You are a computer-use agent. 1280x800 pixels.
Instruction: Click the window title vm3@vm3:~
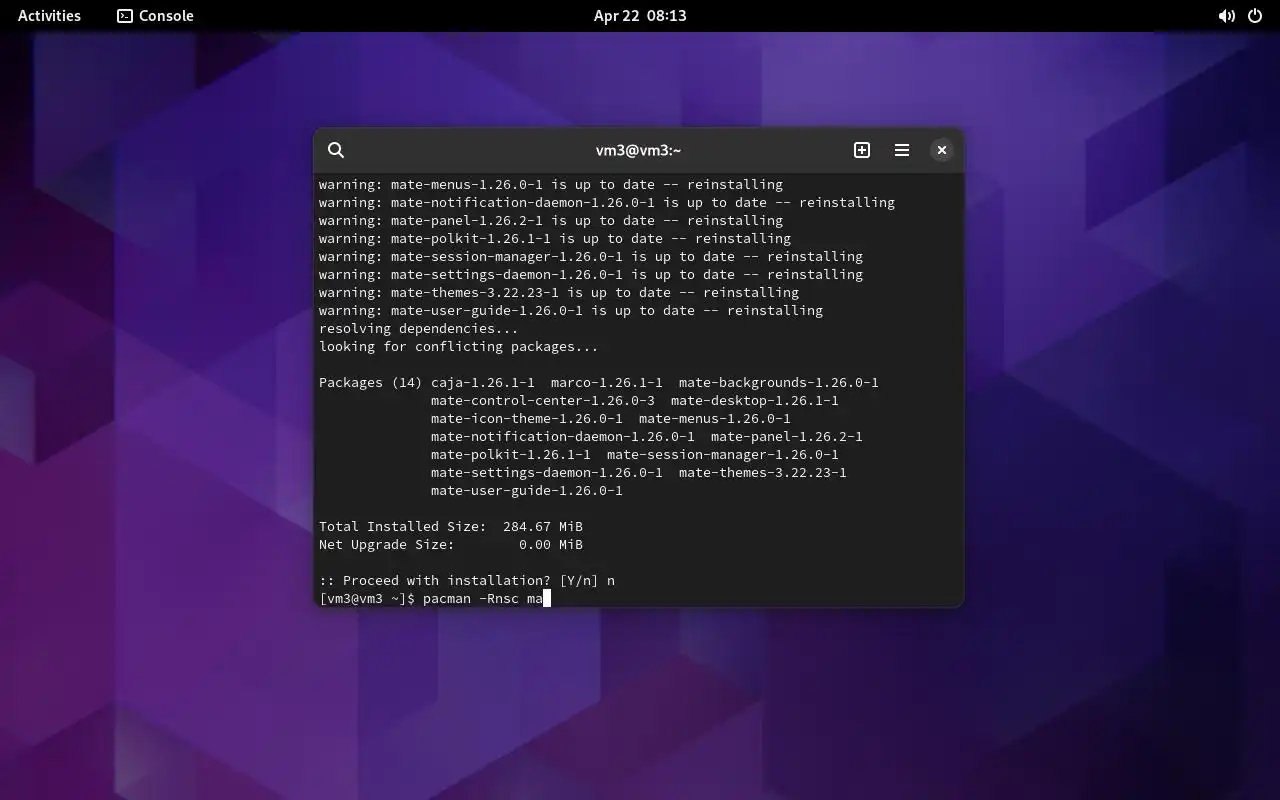[638, 150]
